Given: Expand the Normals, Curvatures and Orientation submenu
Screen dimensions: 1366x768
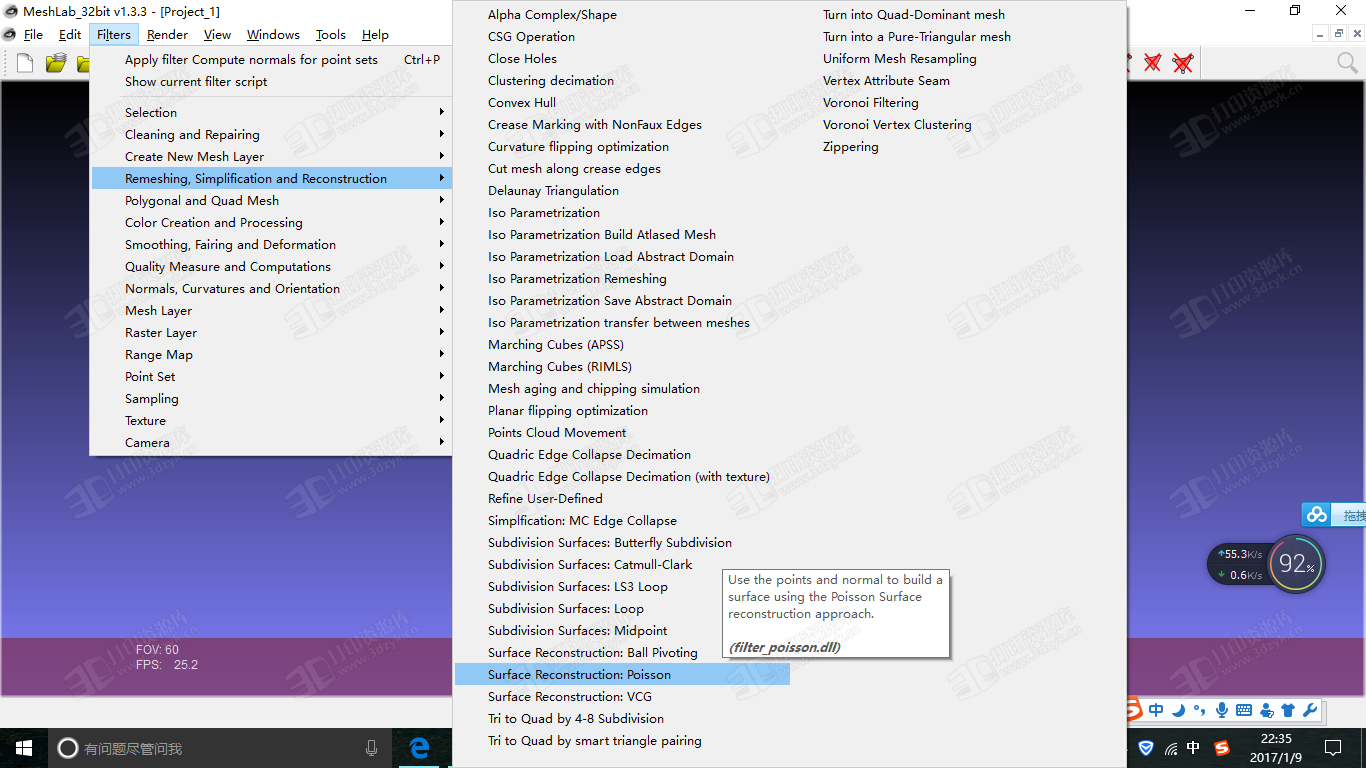Looking at the screenshot, I should 271,288.
